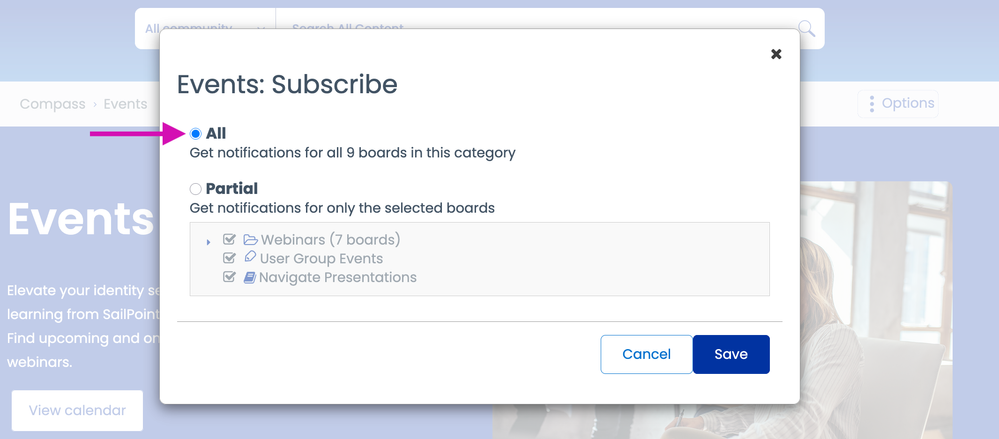Uncheck the User Group Events checkbox
The height and width of the screenshot is (439, 999).
pyautogui.click(x=230, y=258)
